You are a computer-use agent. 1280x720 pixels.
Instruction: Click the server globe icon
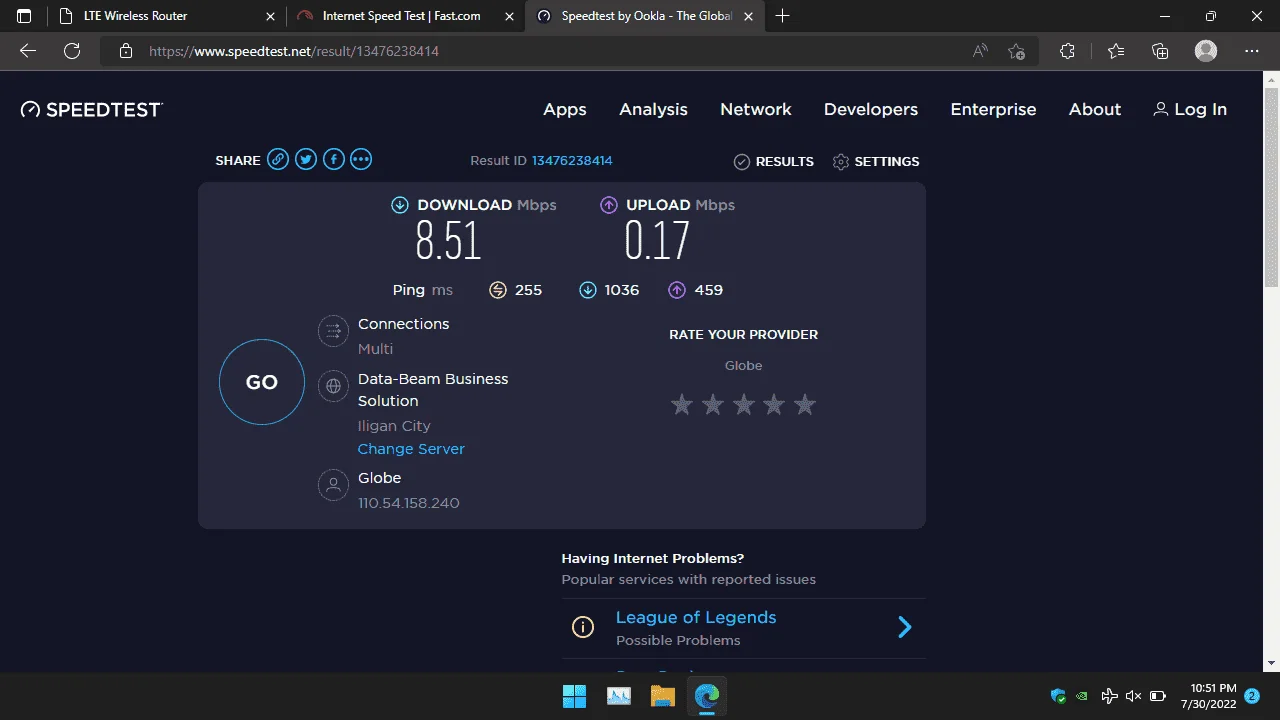click(x=333, y=386)
